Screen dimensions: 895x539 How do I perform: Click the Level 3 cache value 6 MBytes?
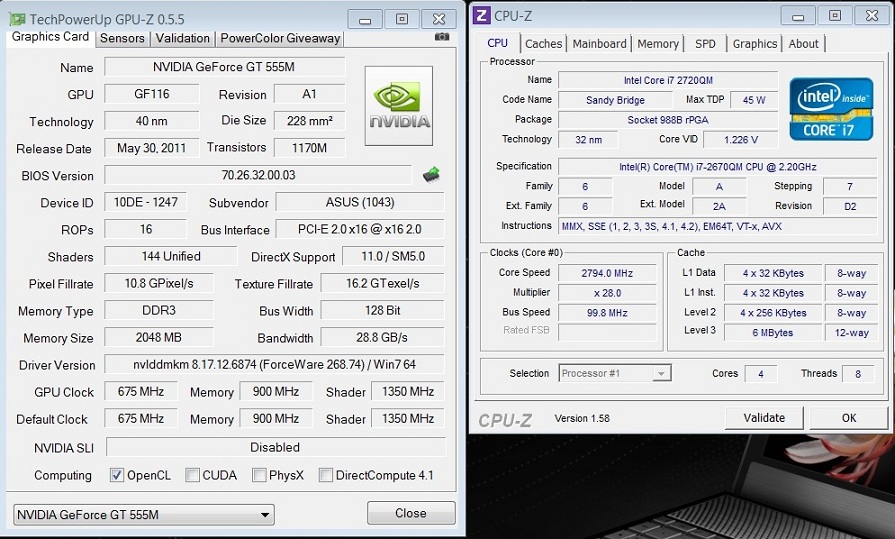(773, 333)
